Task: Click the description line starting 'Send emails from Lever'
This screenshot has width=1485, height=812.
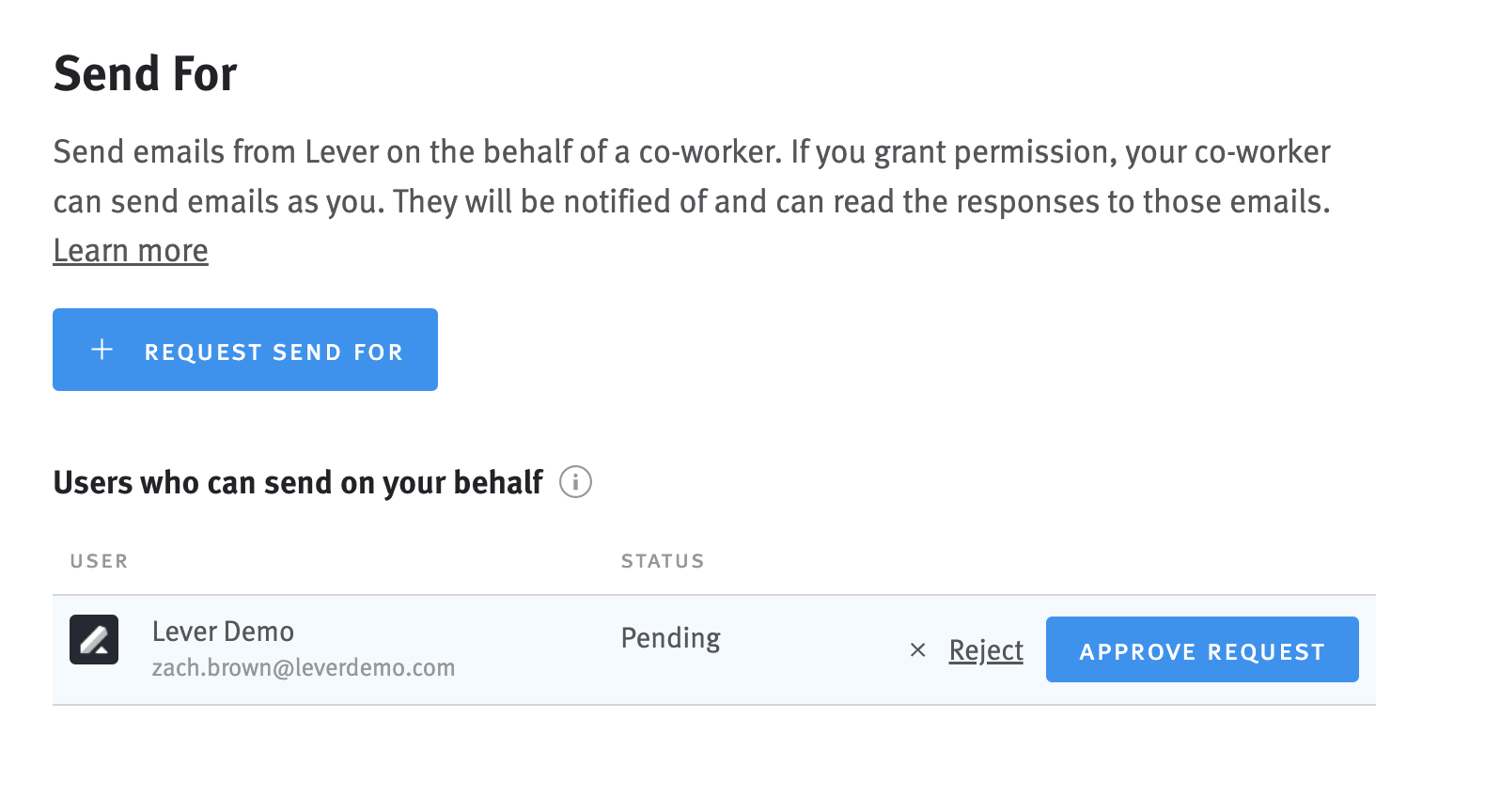Action: [692, 151]
